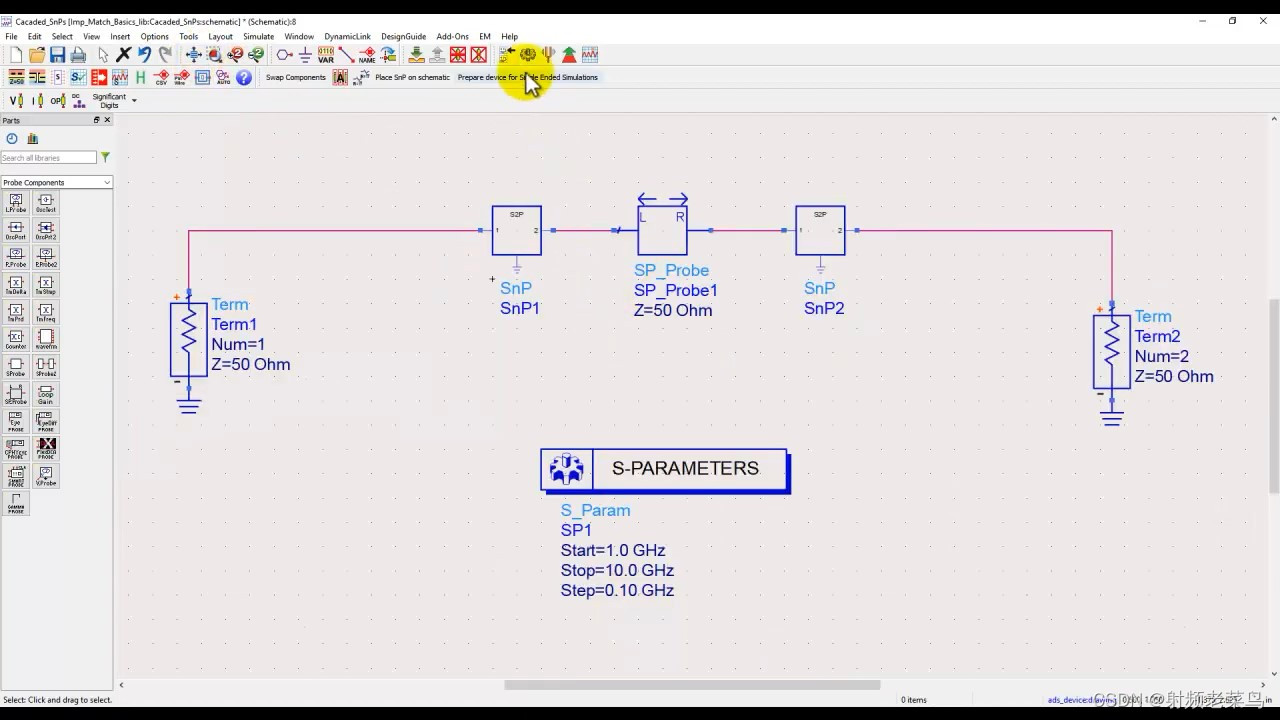Click the Tuning fork icon

[548, 54]
